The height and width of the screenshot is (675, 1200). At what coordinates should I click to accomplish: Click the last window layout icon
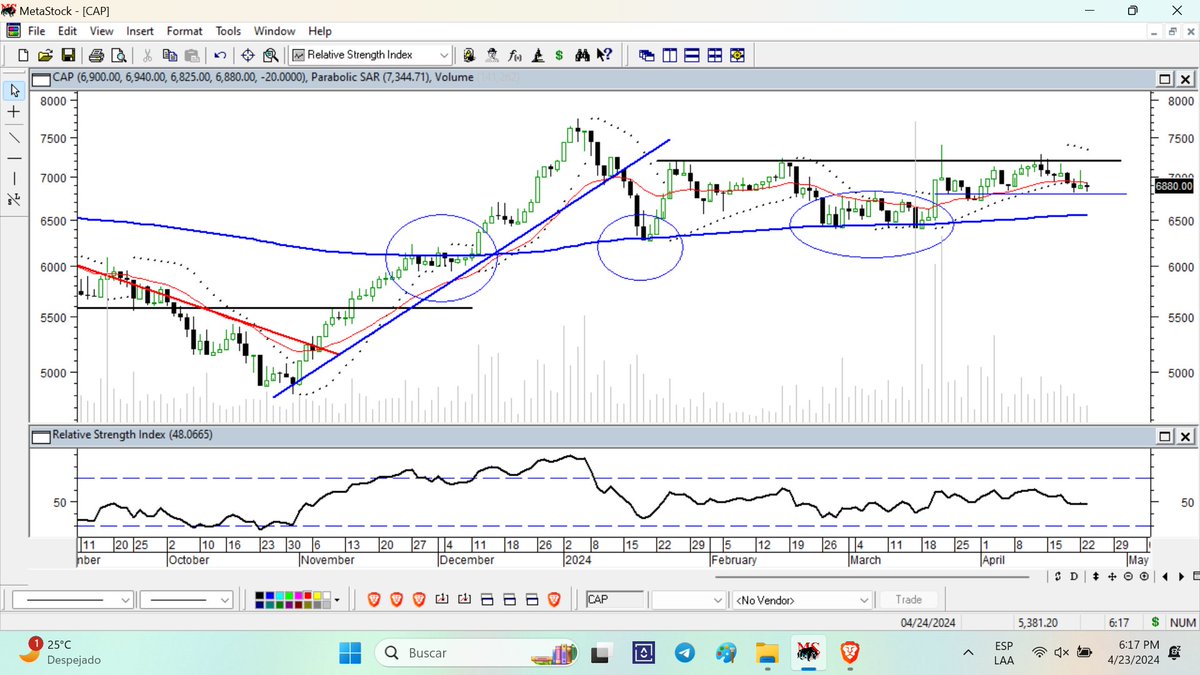point(738,55)
